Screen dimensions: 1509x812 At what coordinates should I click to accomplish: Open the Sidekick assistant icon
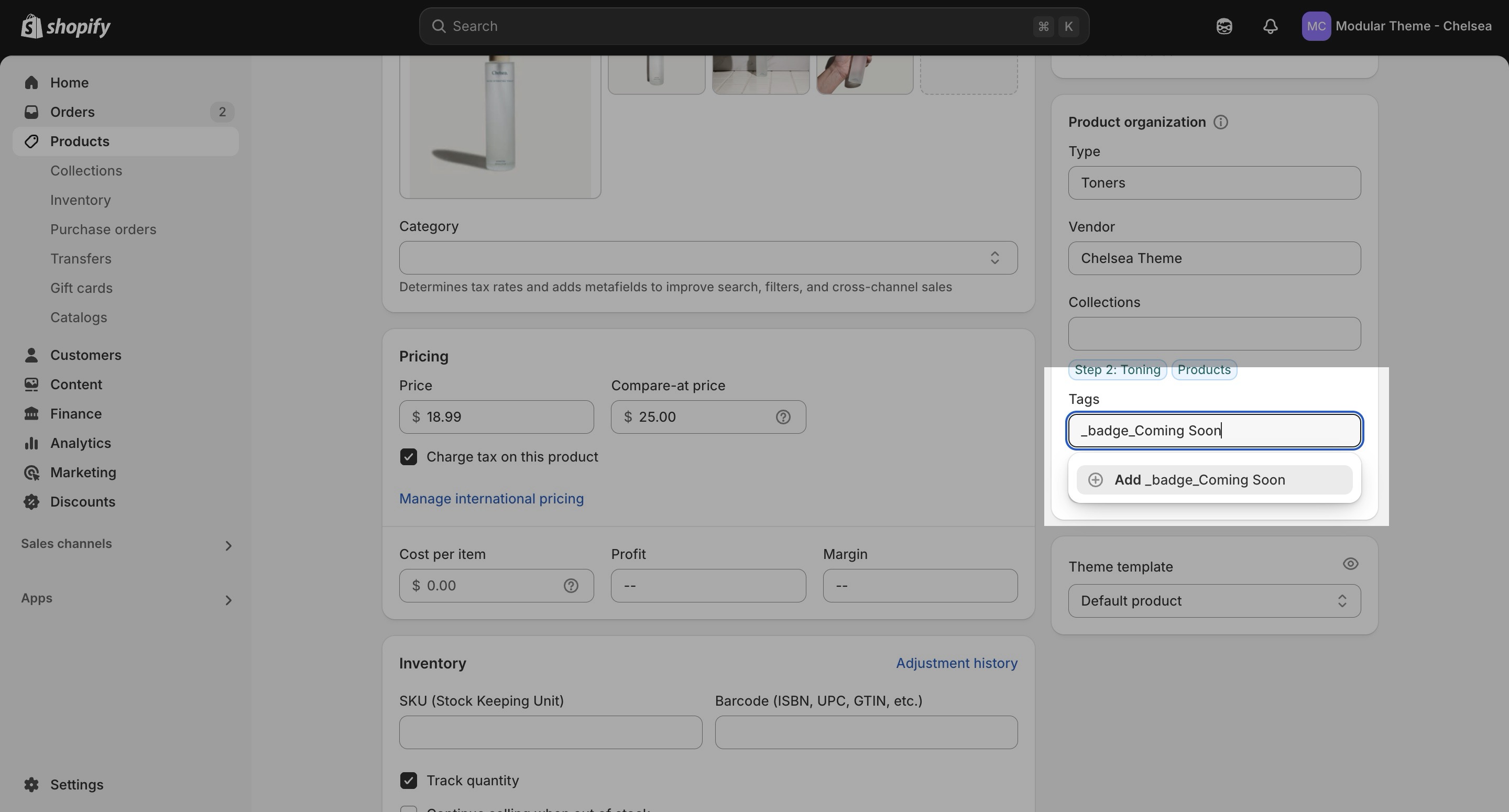[x=1224, y=26]
